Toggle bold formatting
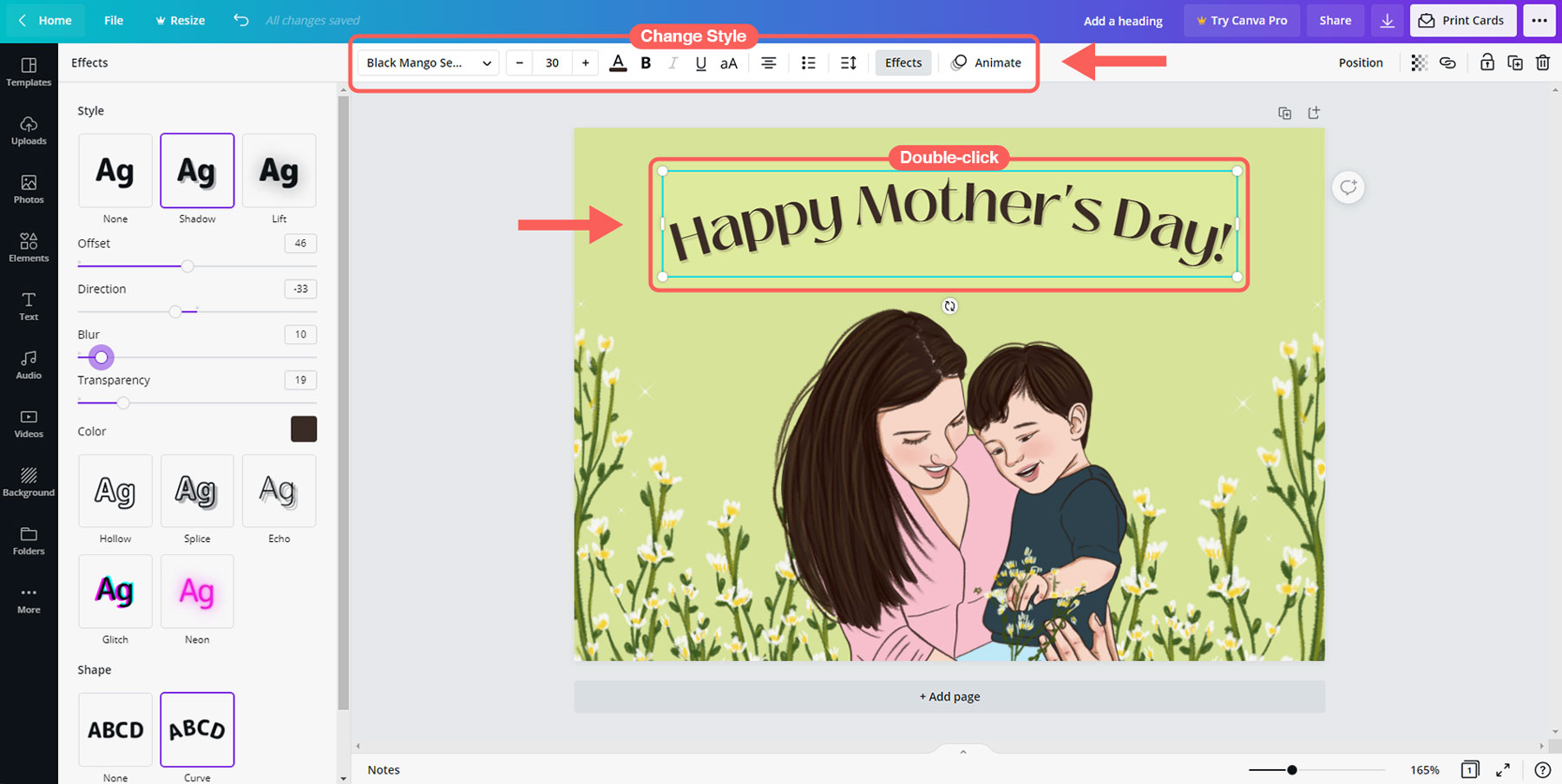 [646, 62]
